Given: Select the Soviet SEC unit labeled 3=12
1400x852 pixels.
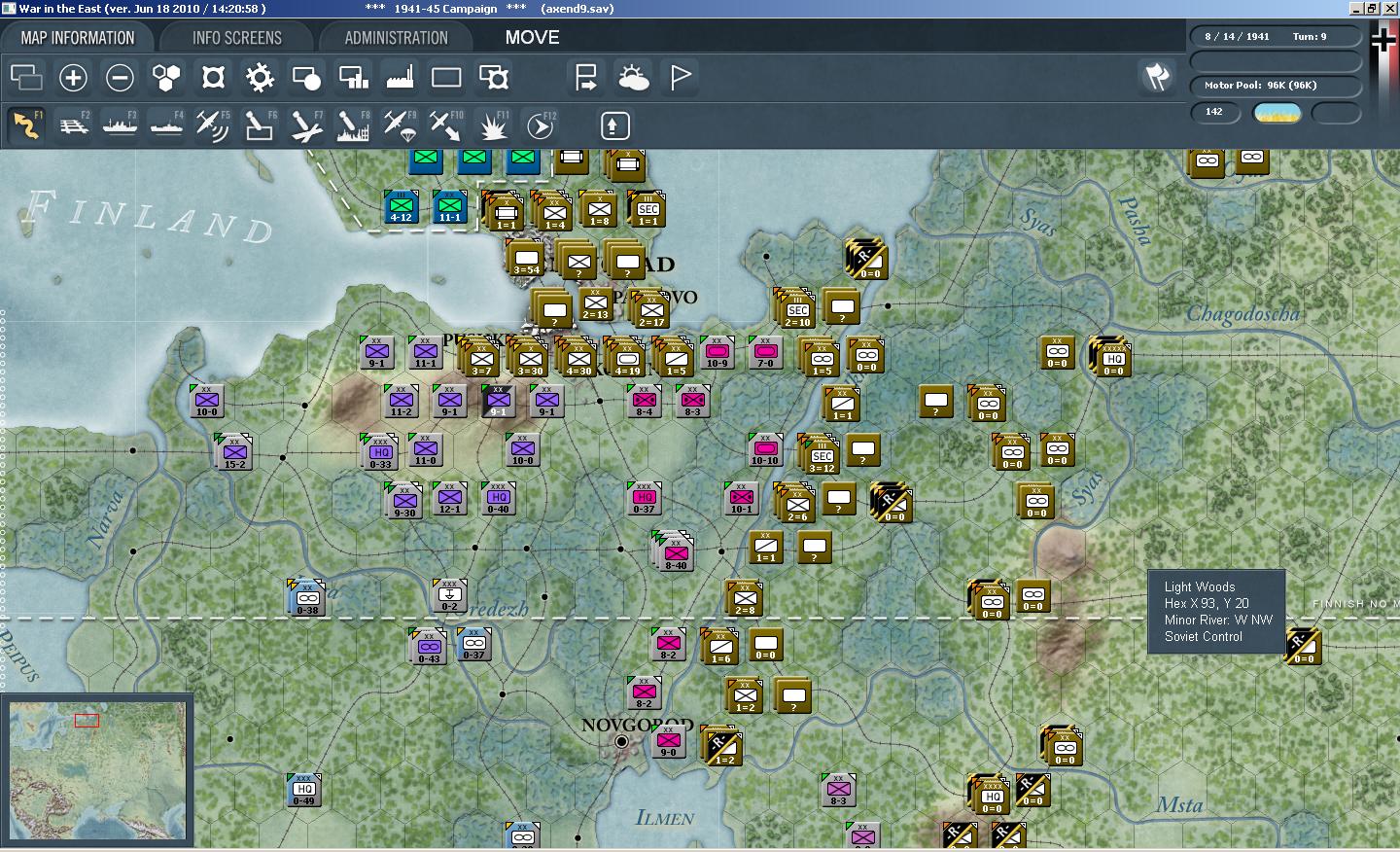Looking at the screenshot, I should pos(821,454).
